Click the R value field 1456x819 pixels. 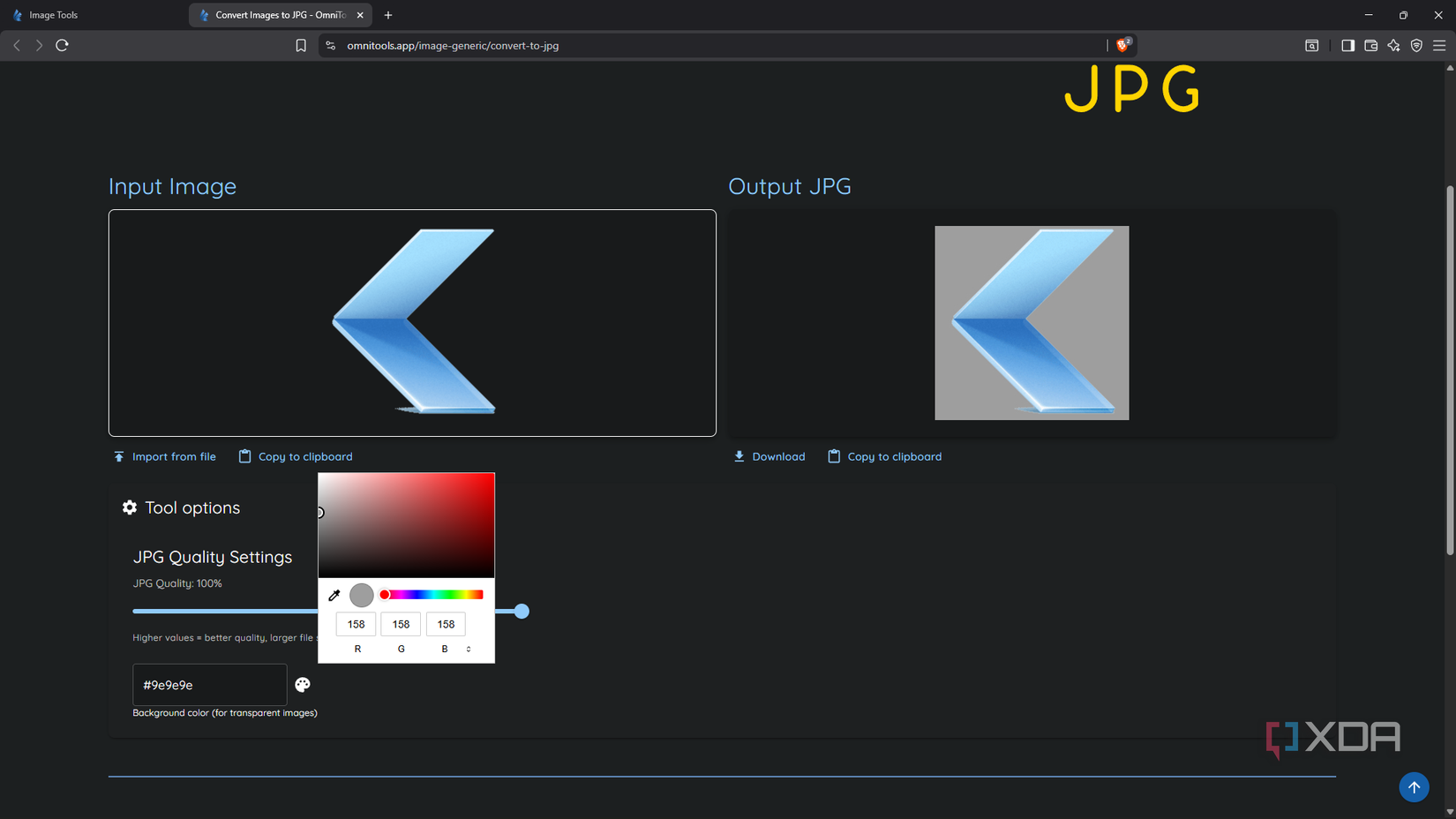pyautogui.click(x=356, y=624)
